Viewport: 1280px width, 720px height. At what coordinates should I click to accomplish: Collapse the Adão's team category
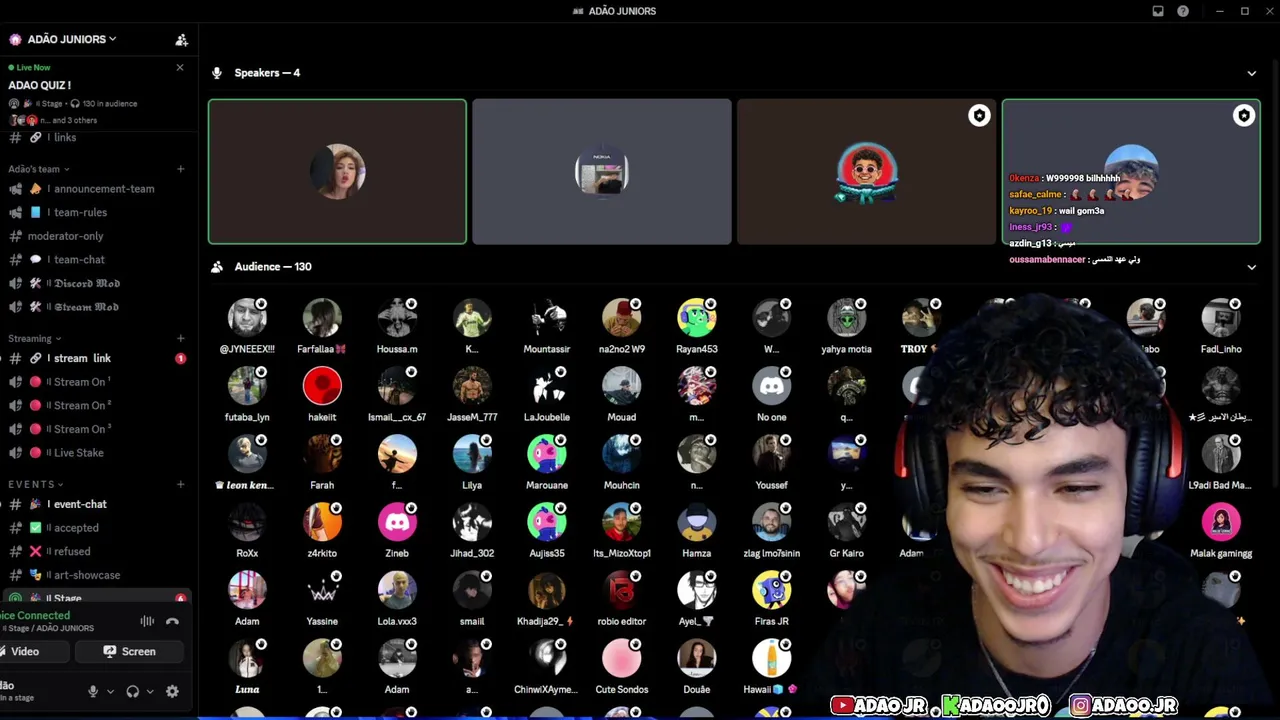point(39,169)
